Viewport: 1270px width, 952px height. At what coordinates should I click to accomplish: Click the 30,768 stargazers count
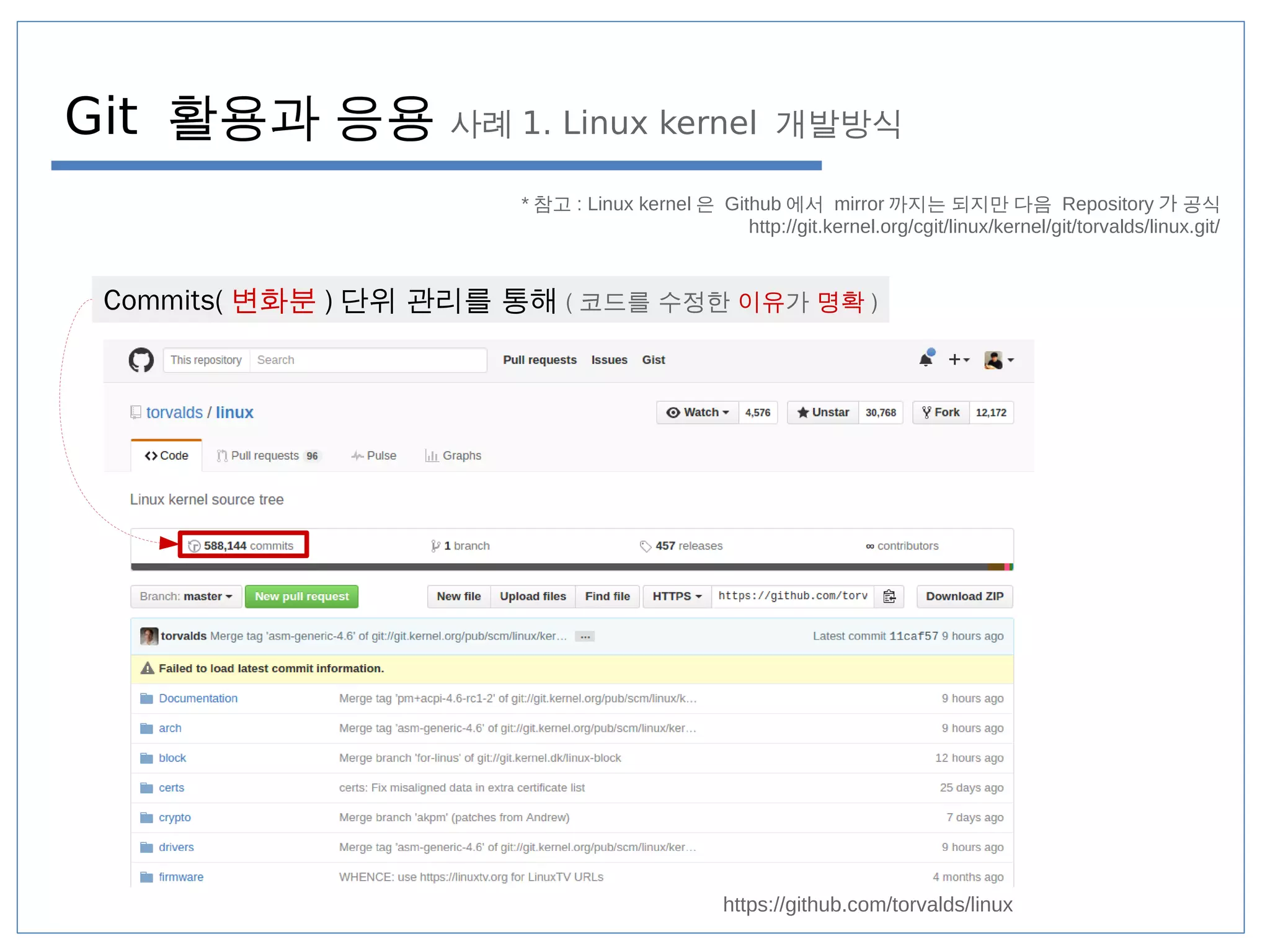[x=881, y=412]
